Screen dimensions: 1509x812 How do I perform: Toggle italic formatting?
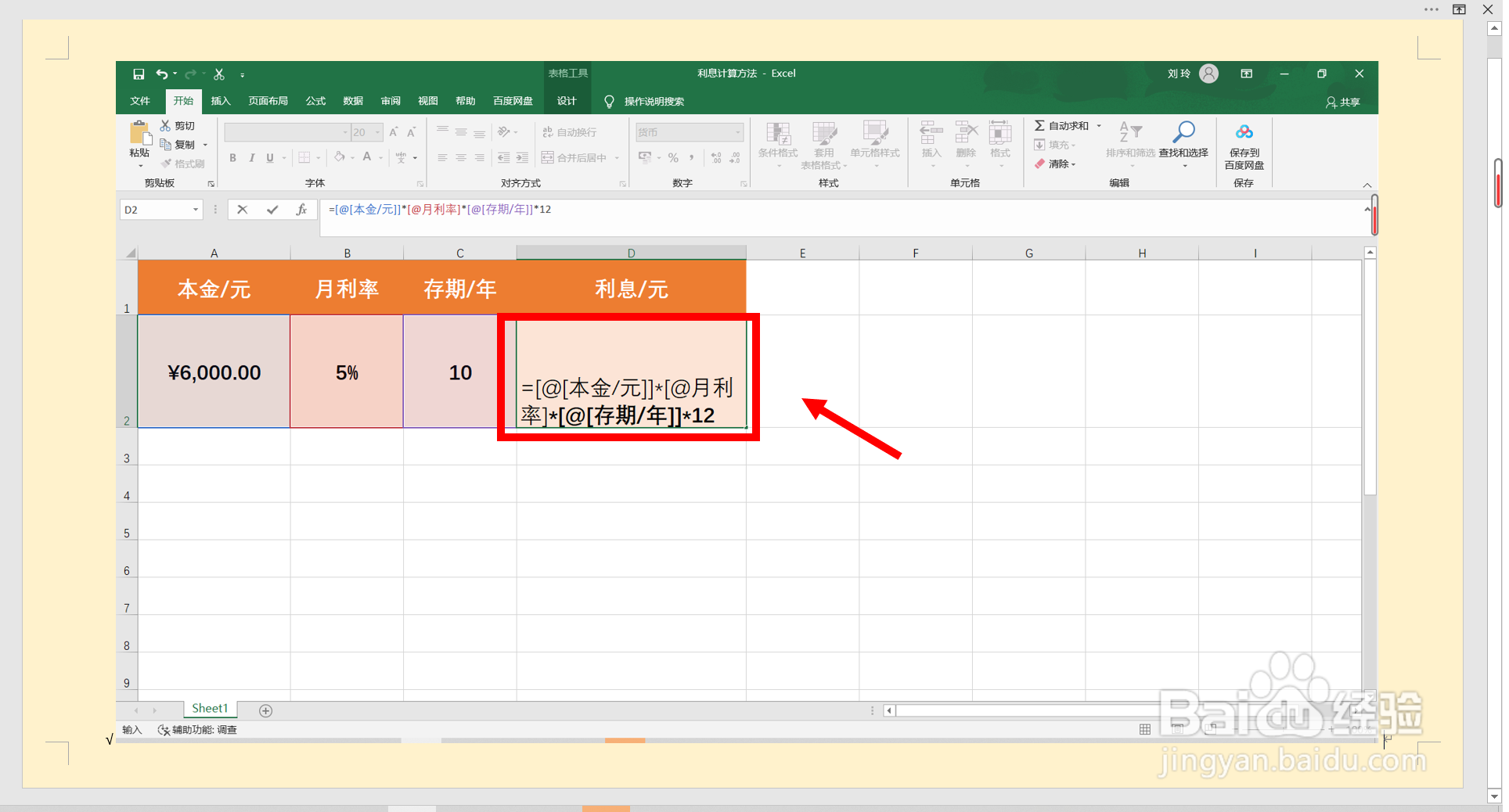click(x=251, y=157)
